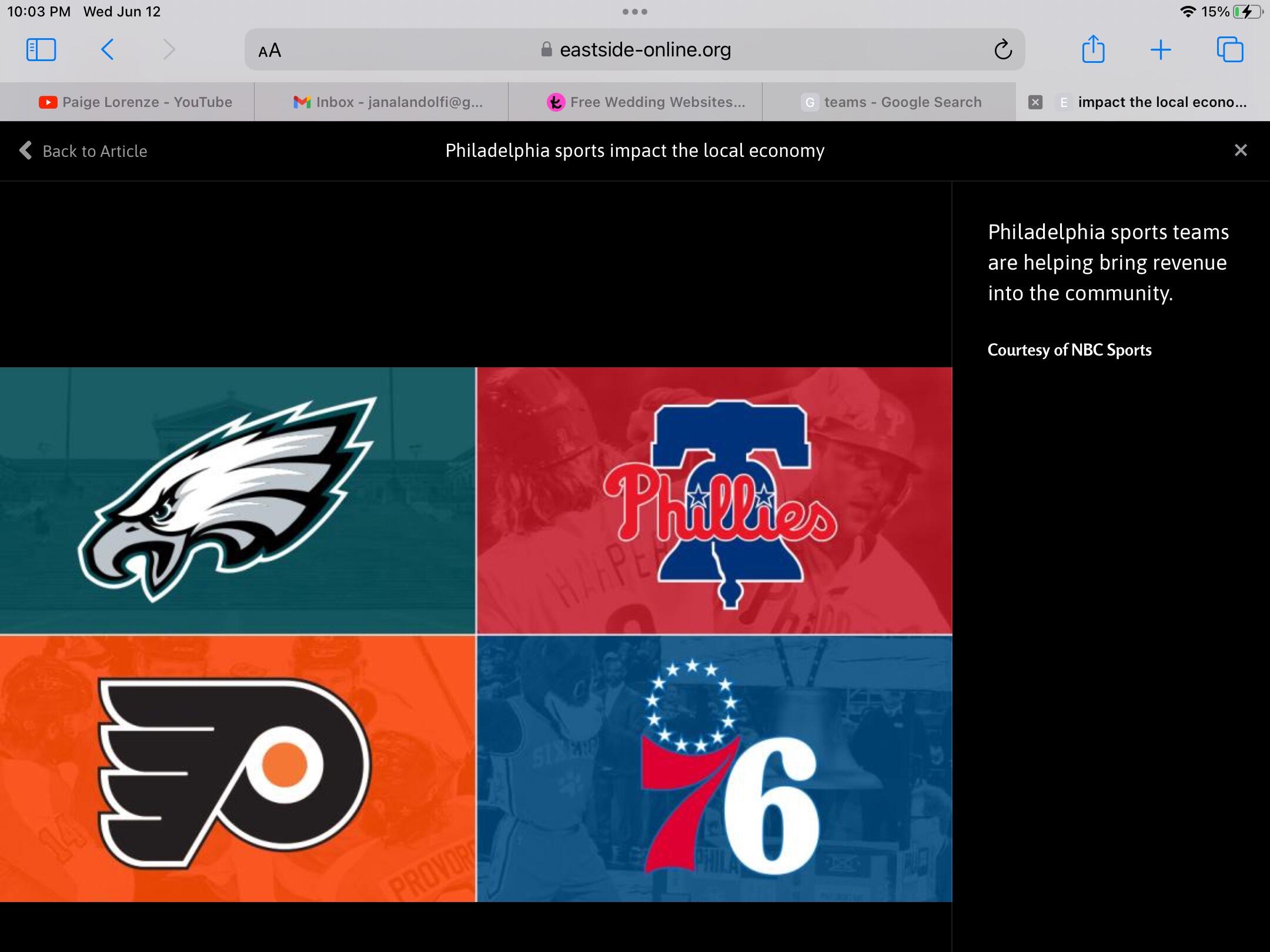Add a new tab
This screenshot has width=1270, height=952.
(x=1161, y=50)
